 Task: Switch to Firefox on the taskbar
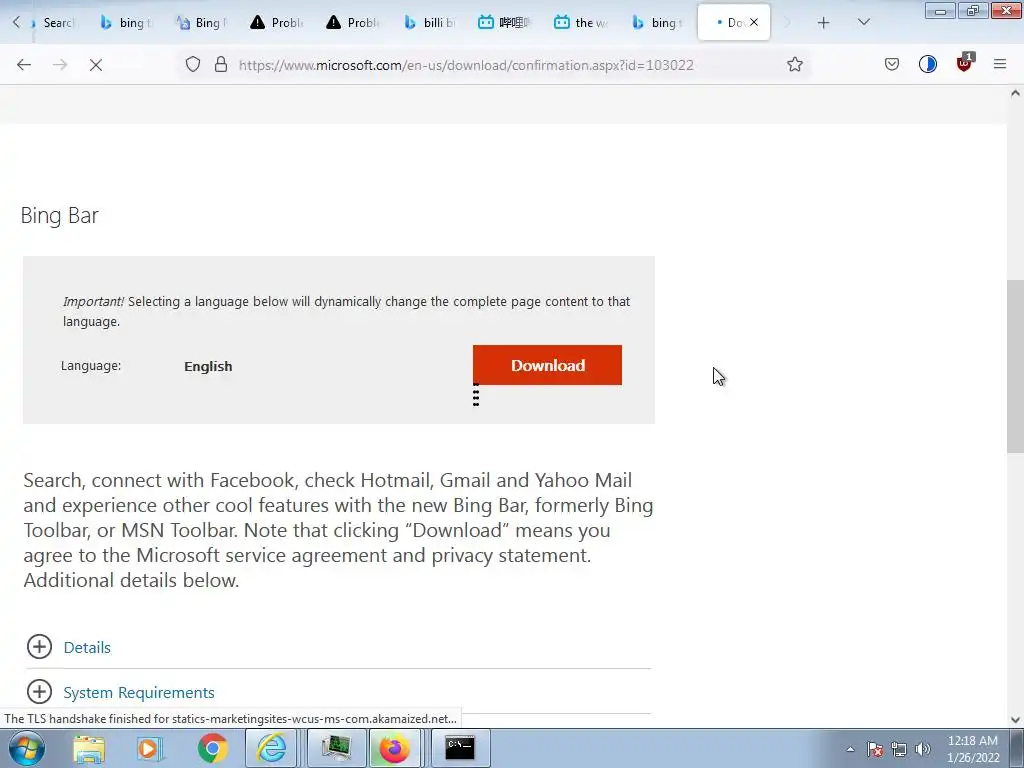[x=394, y=748]
